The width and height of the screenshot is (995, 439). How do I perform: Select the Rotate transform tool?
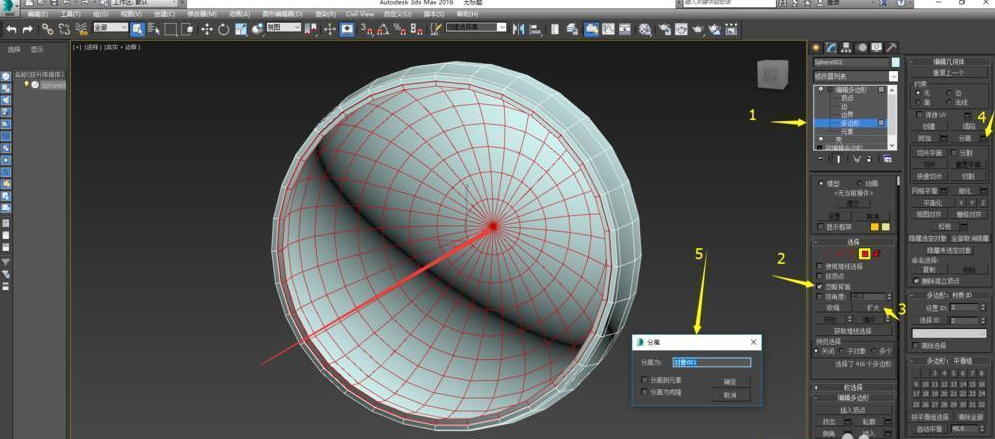point(223,30)
